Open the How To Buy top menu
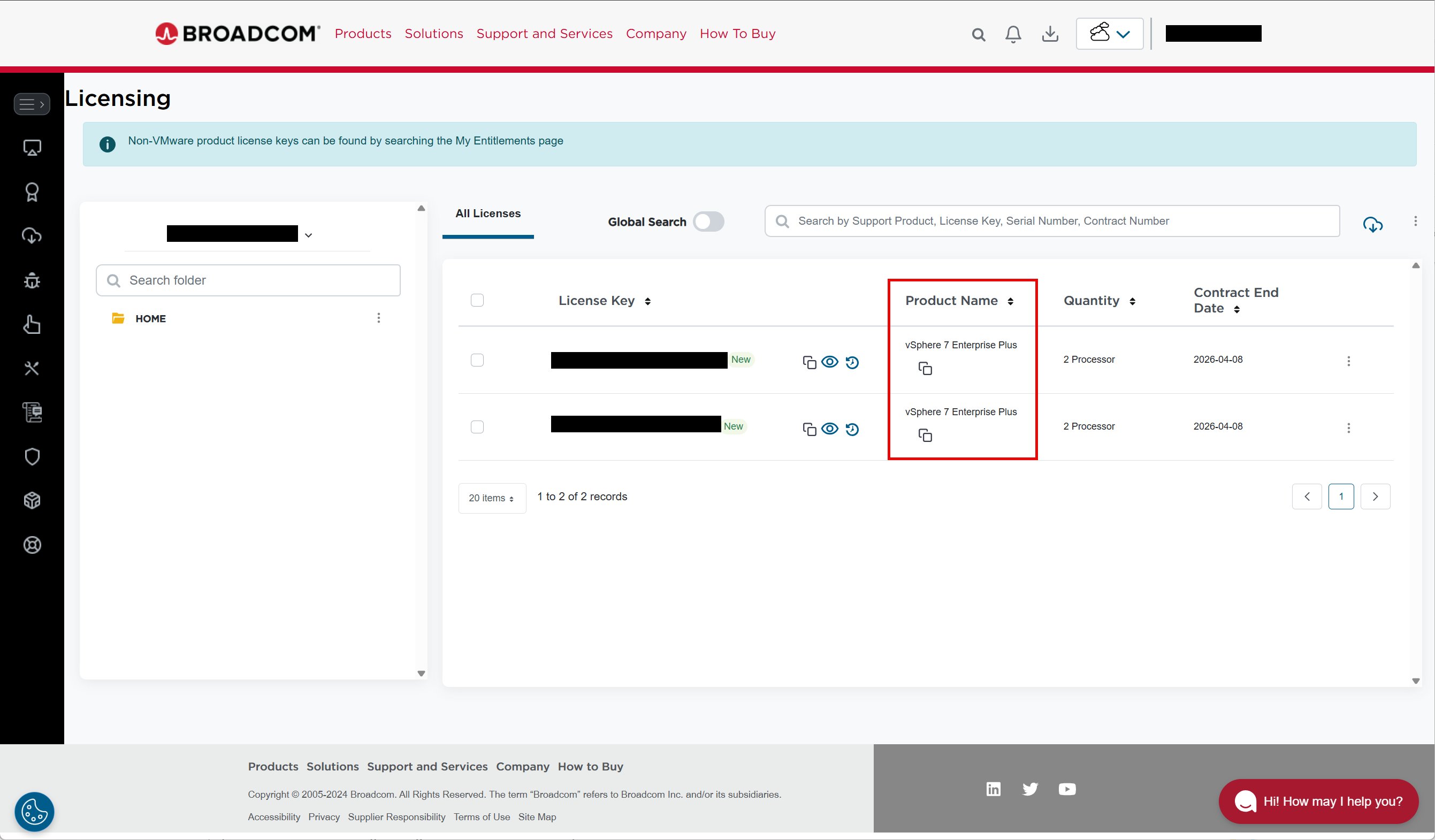This screenshot has height=840, width=1435. (737, 34)
